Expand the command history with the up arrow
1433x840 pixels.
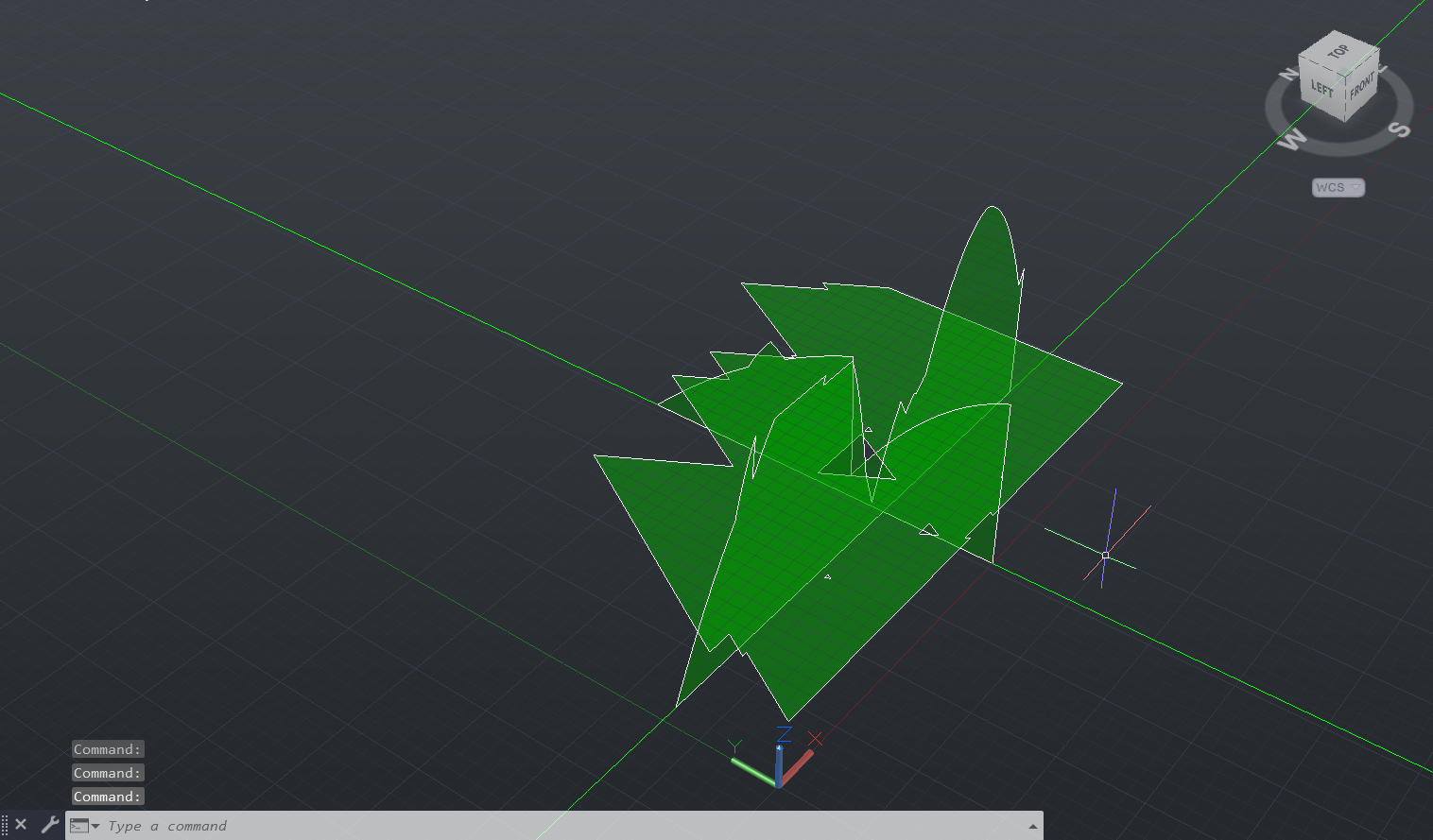pyautogui.click(x=1032, y=826)
